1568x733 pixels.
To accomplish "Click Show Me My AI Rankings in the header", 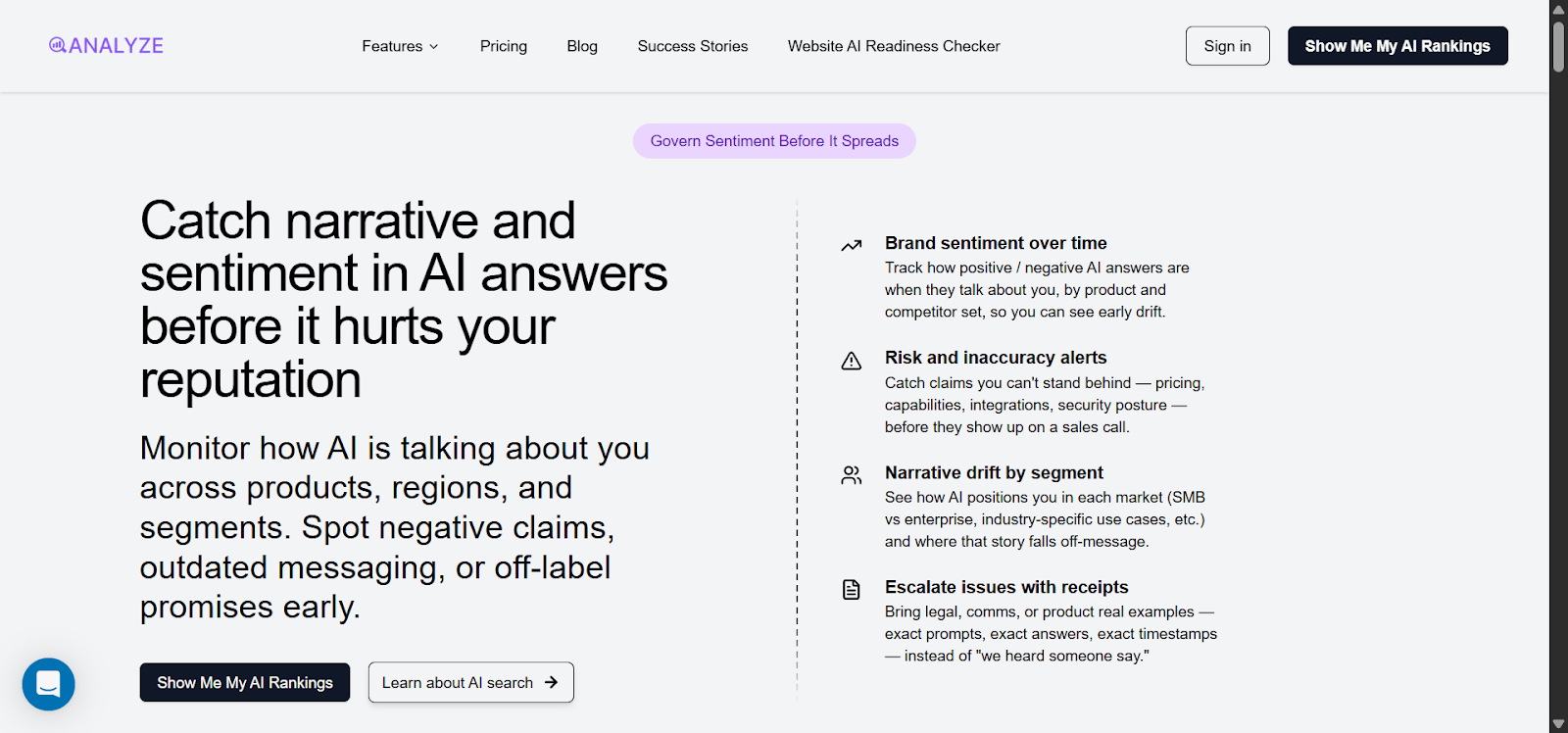I will 1396,45.
